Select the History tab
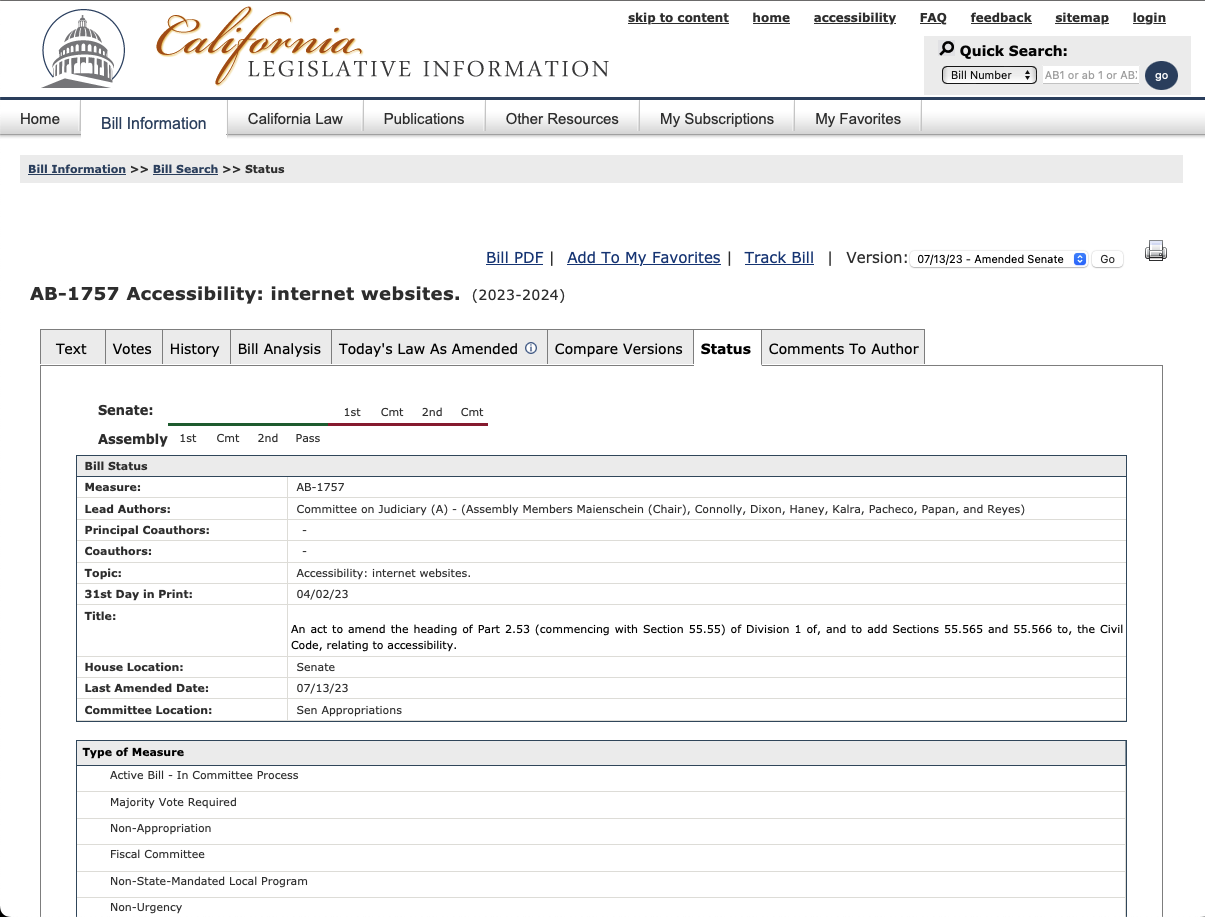1205x917 pixels. (x=195, y=348)
